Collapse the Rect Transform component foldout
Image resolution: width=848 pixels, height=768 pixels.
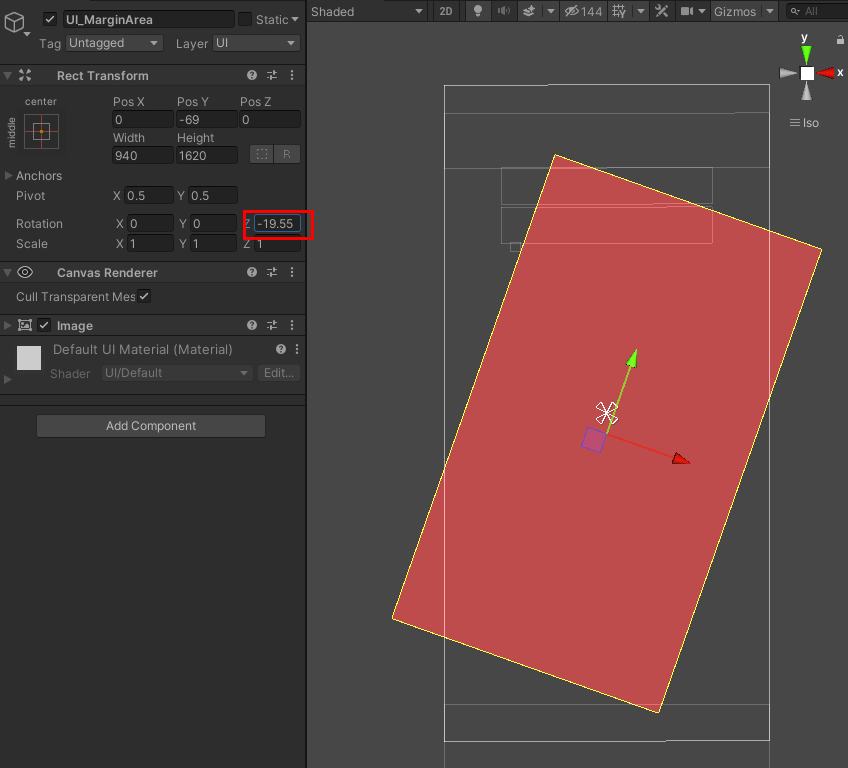point(8,76)
